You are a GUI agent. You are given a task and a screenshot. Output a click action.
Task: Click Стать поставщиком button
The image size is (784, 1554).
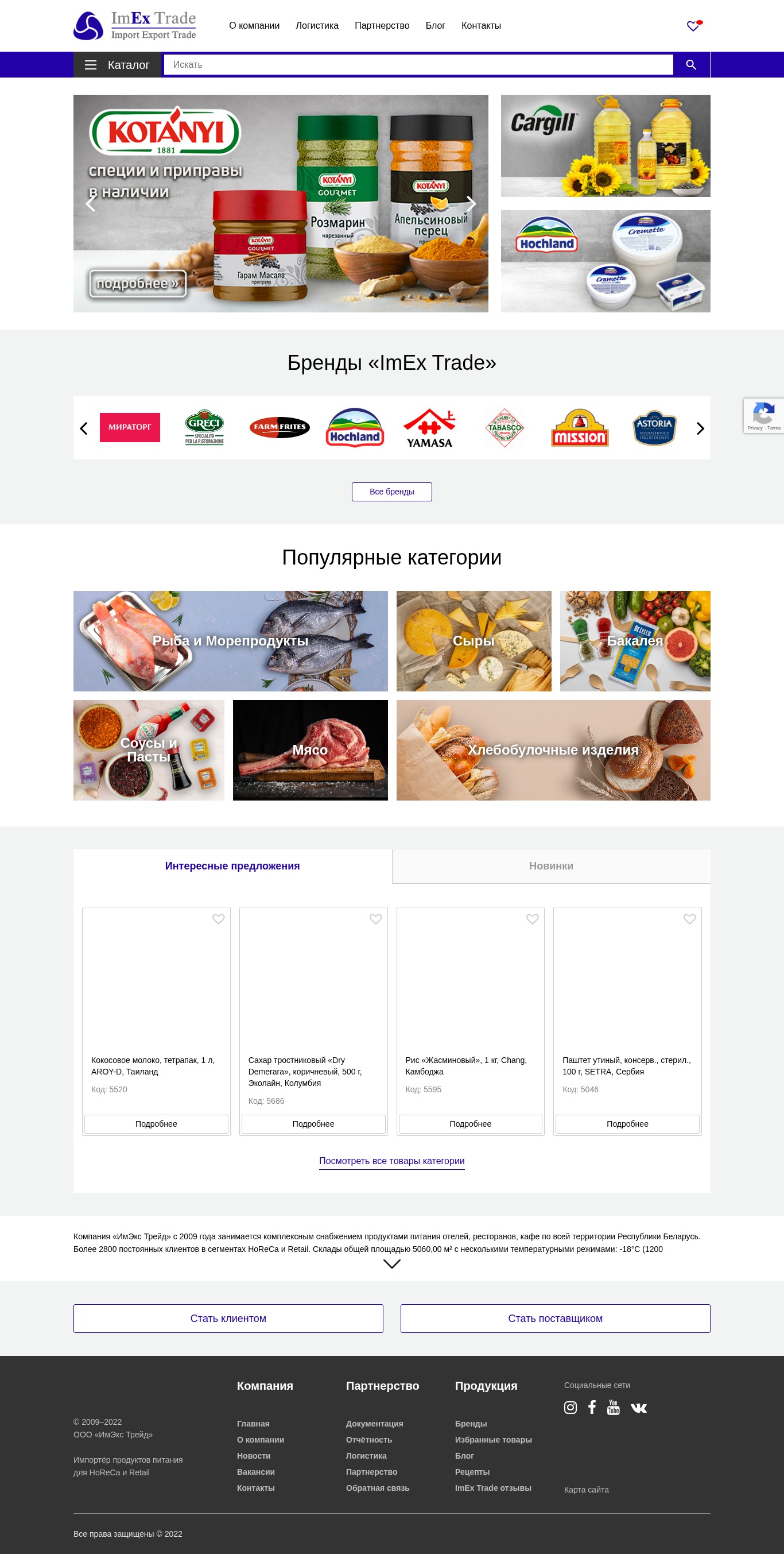click(556, 1318)
